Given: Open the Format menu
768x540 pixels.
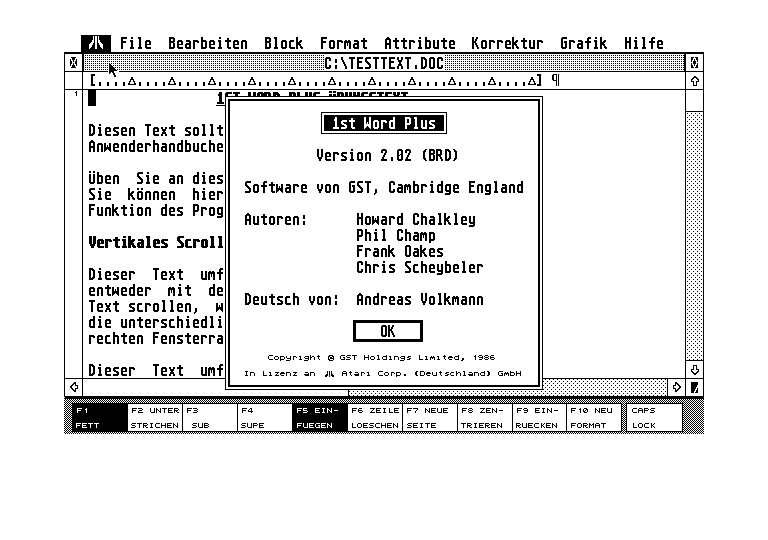Looking at the screenshot, I should click(343, 43).
